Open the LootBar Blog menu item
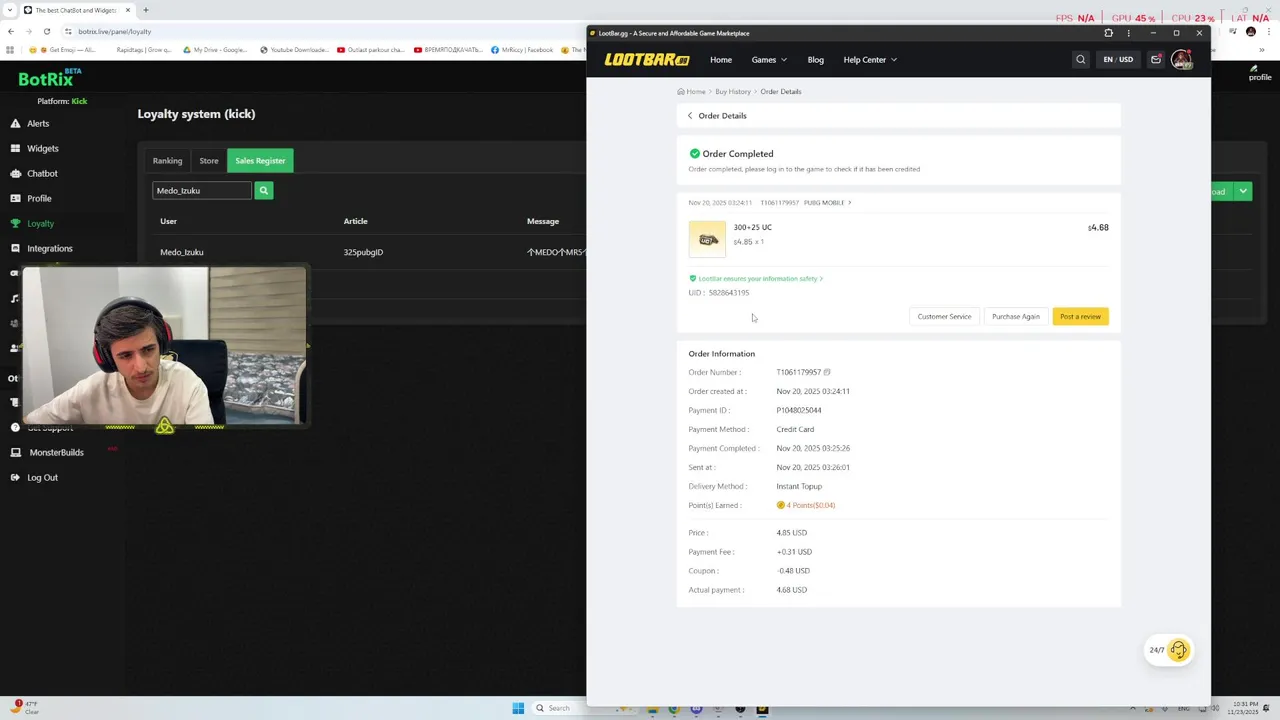 tap(816, 60)
